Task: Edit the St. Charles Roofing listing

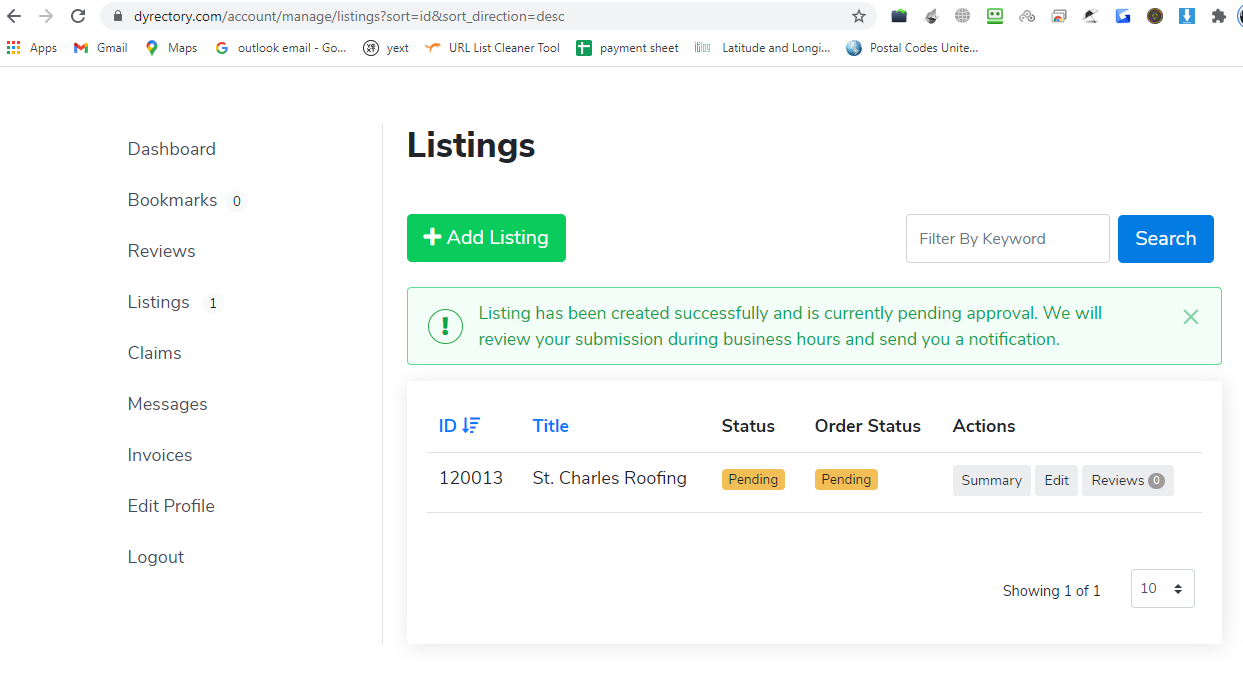Action: (1056, 480)
